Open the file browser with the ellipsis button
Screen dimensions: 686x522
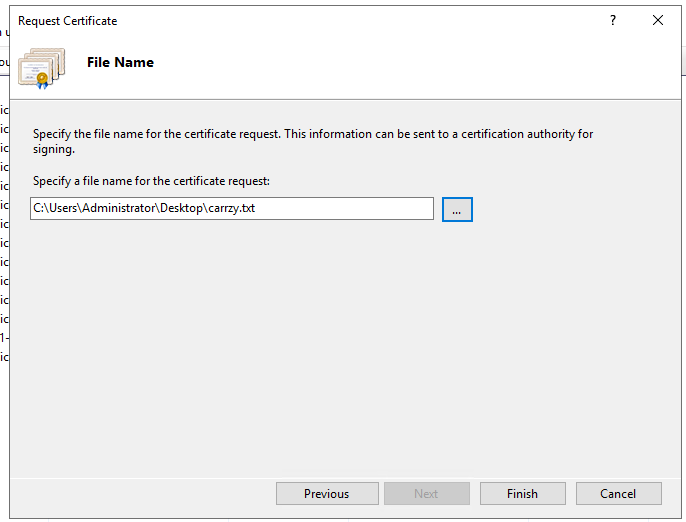[x=456, y=209]
